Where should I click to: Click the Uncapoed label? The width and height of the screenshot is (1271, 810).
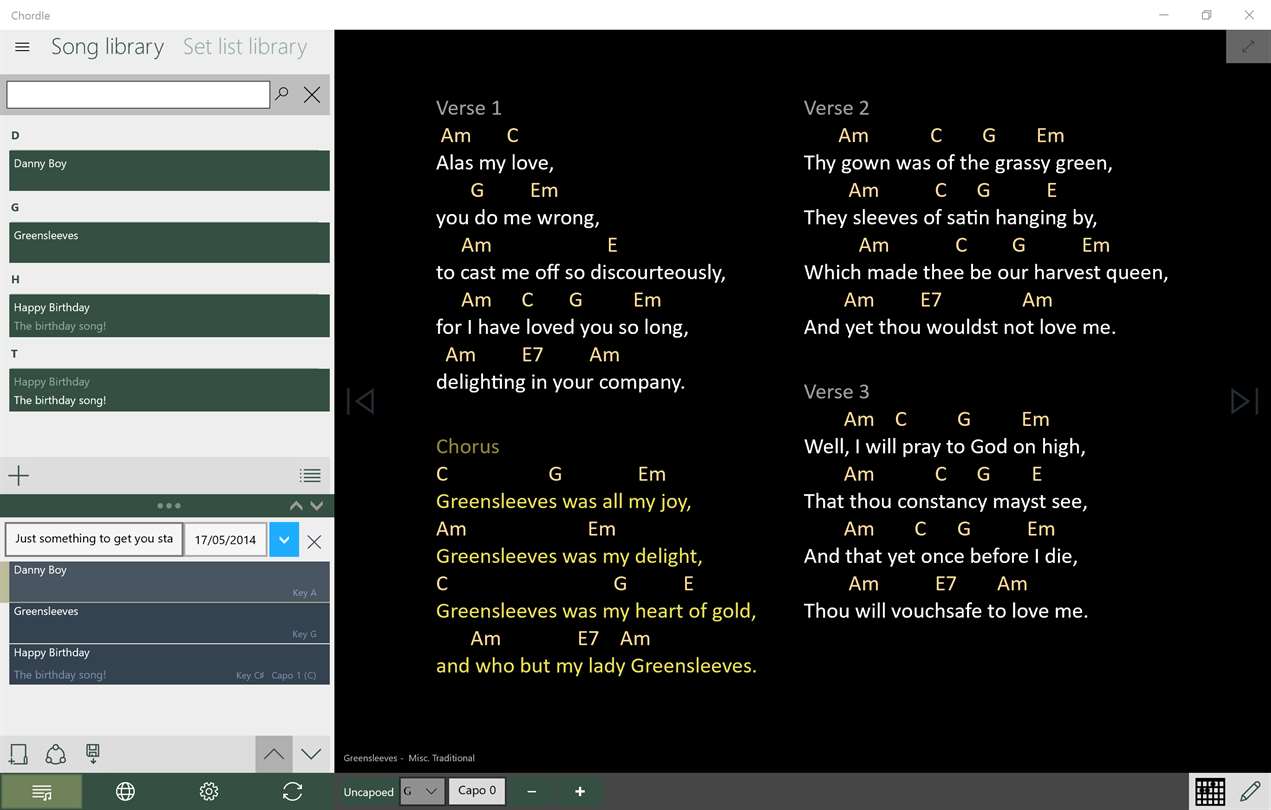(369, 792)
